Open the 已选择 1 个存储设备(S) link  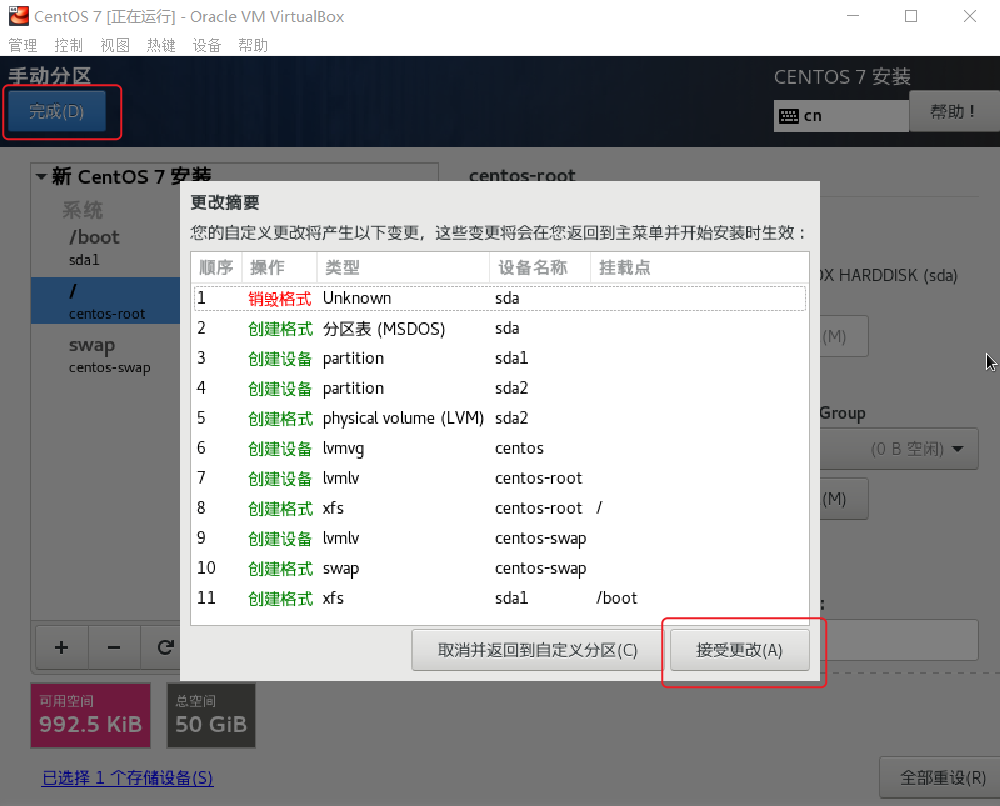click(x=127, y=777)
